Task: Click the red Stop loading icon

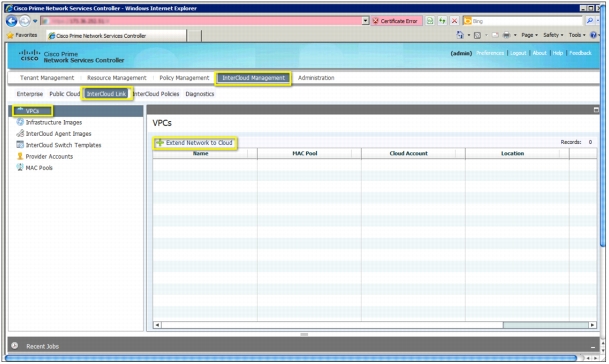Action: click(454, 21)
